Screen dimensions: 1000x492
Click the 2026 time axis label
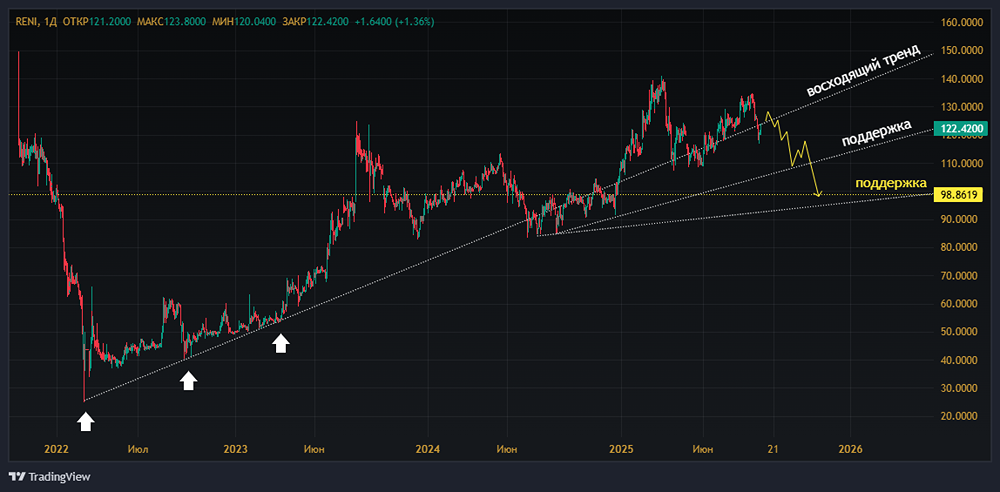pos(851,449)
